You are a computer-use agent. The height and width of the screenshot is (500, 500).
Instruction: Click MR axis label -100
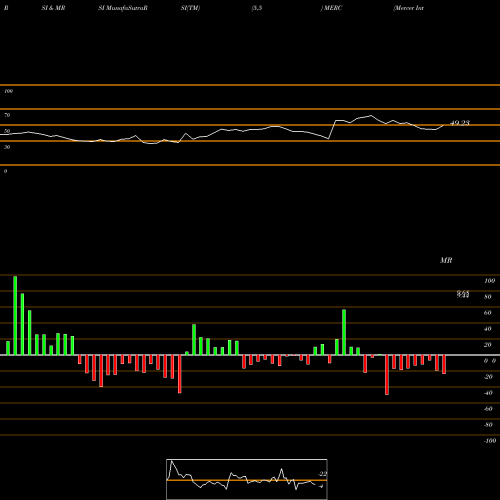coord(490,441)
